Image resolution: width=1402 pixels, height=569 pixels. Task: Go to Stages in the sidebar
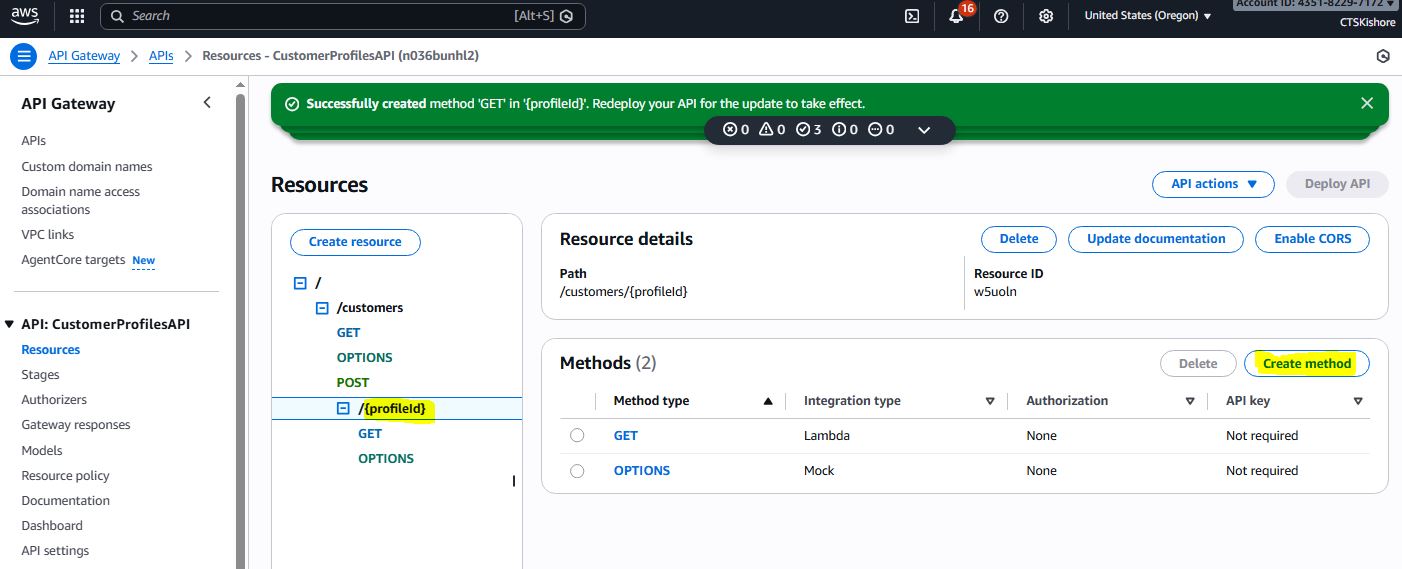click(x=40, y=375)
